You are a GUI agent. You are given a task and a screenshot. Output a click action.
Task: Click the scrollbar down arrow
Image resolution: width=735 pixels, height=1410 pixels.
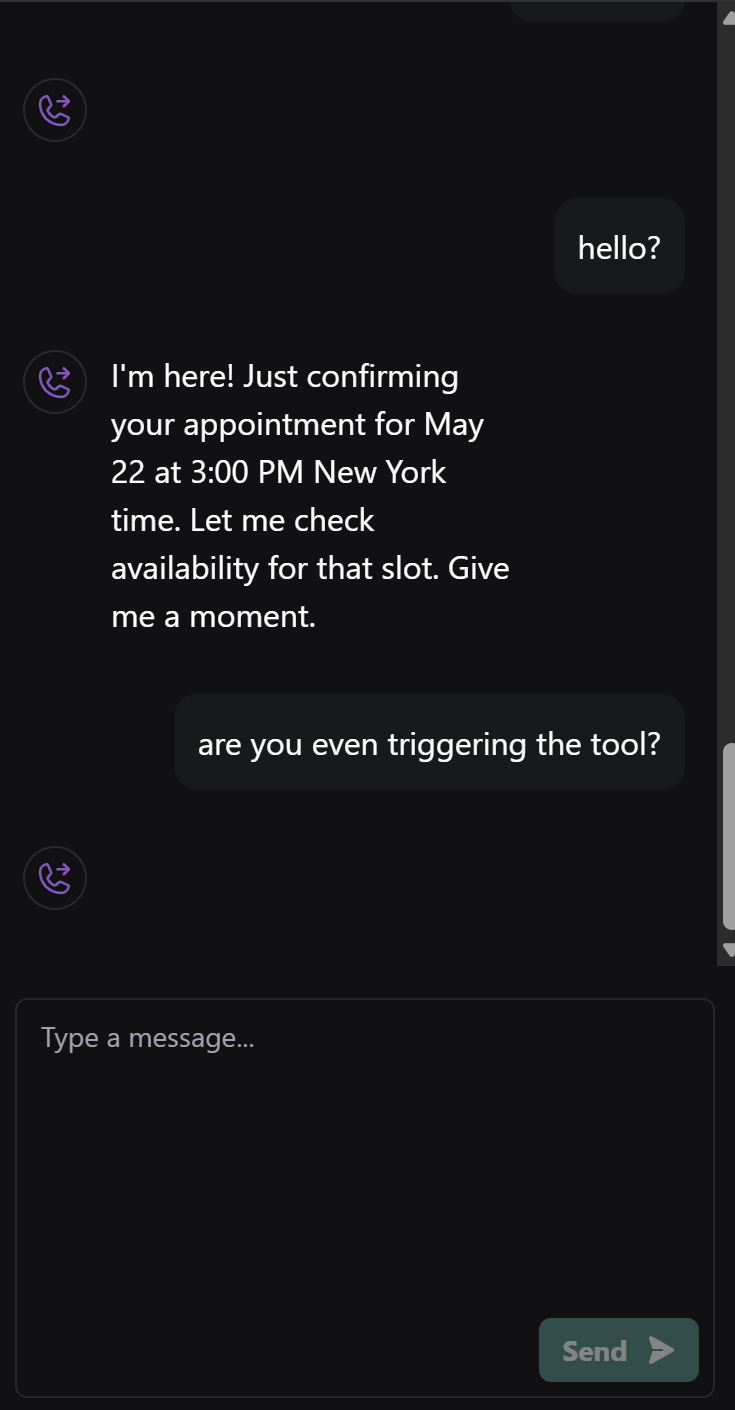click(x=727, y=948)
